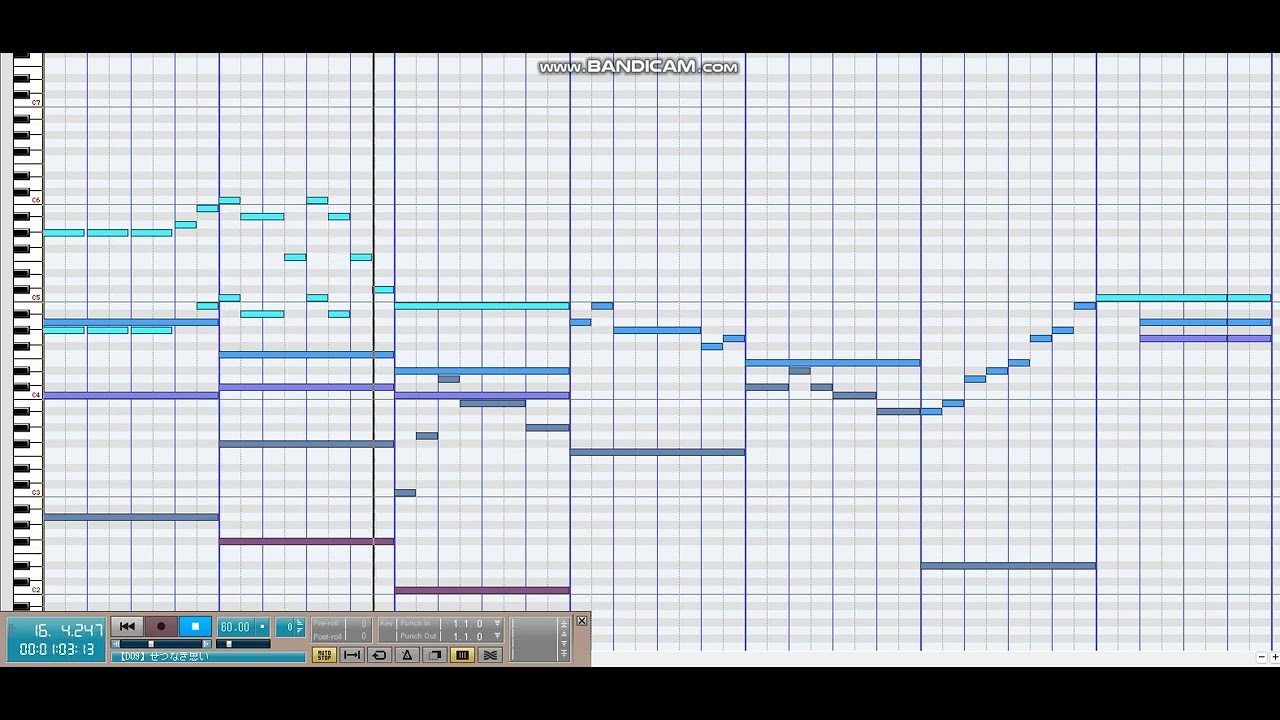Toggle the crossed-waves icon
The width and height of the screenshot is (1280, 720).
[x=490, y=655]
